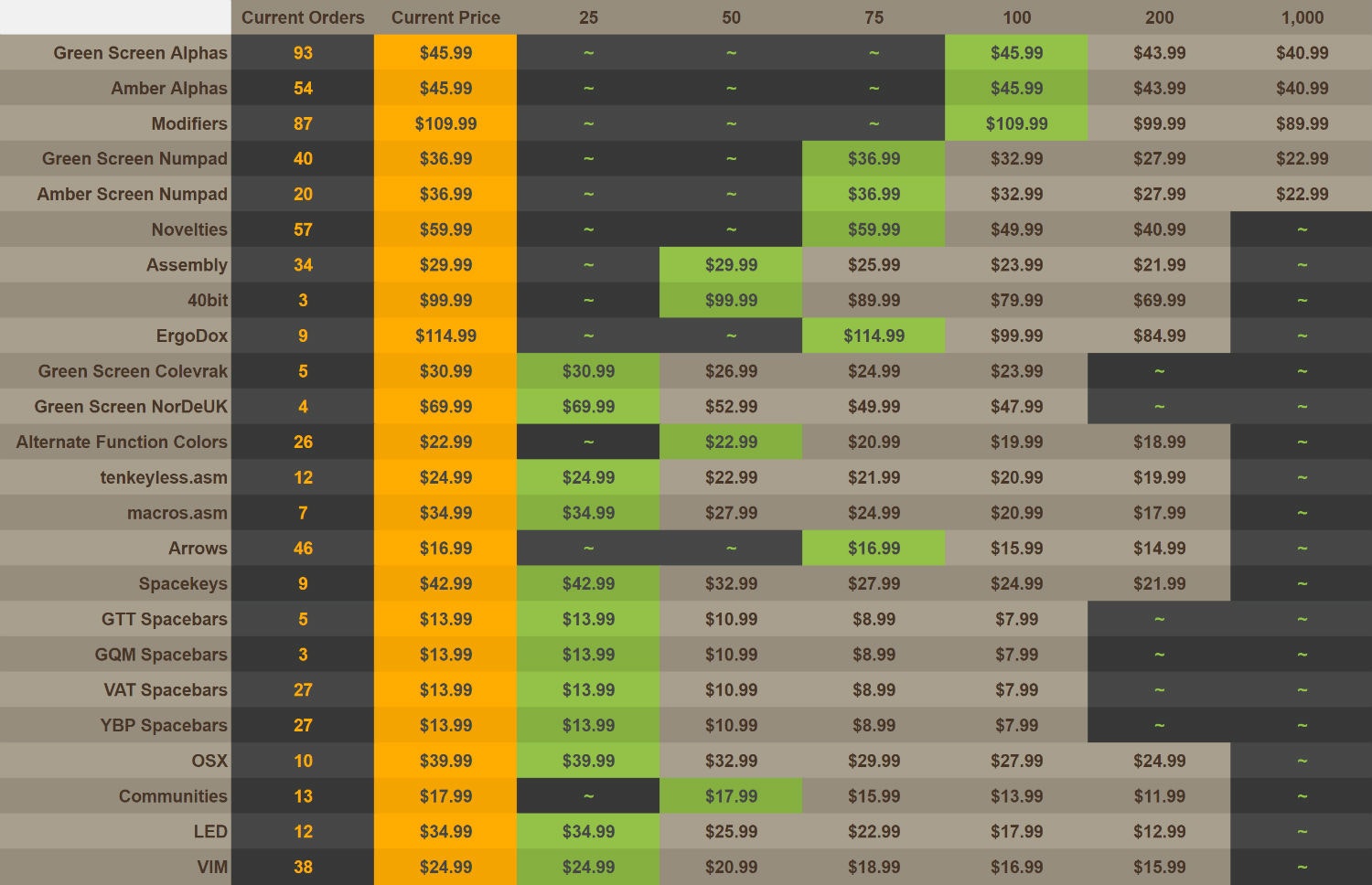Click the OSX Current Price cell
1372x885 pixels.
(445, 761)
